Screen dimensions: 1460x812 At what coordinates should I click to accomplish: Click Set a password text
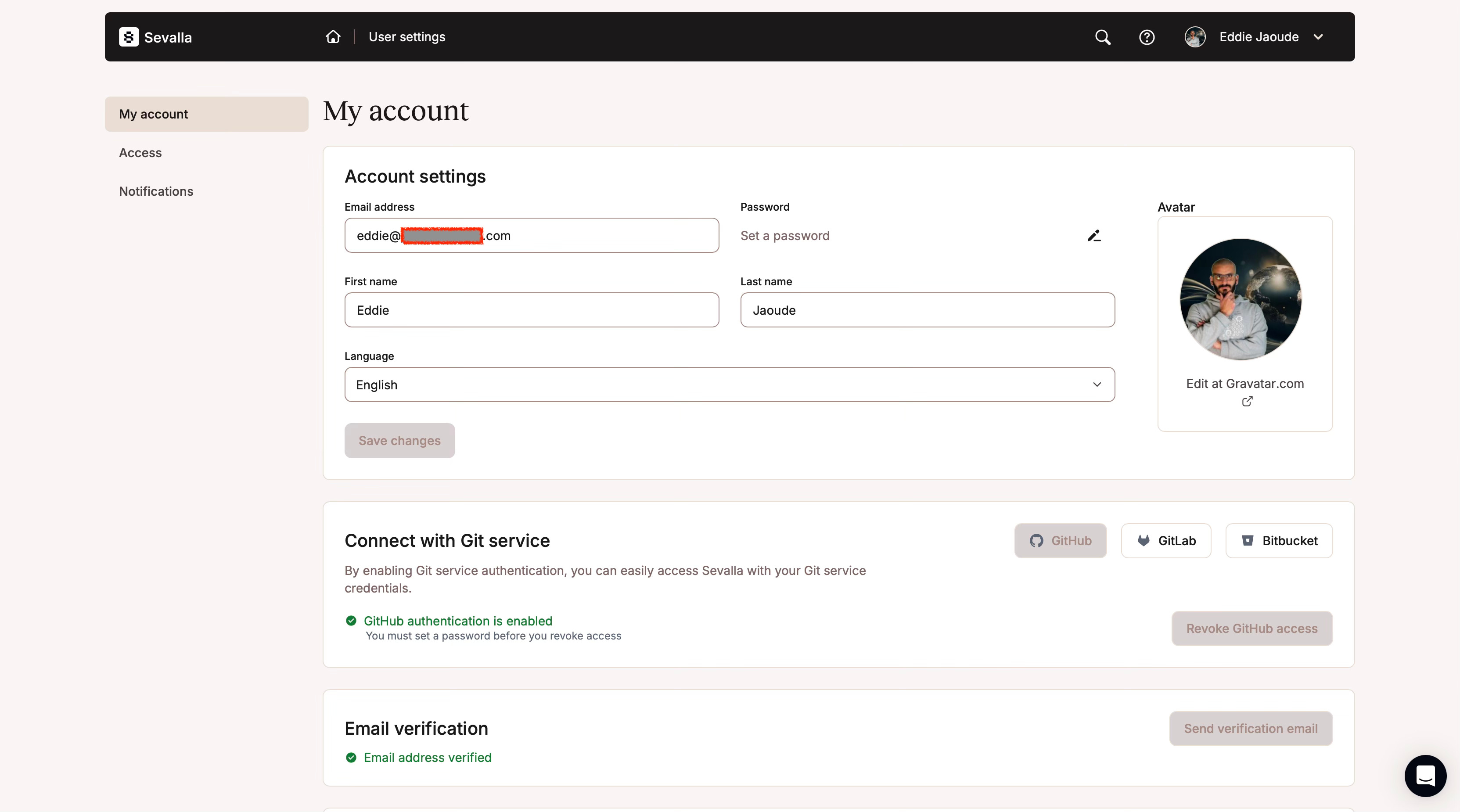785,236
